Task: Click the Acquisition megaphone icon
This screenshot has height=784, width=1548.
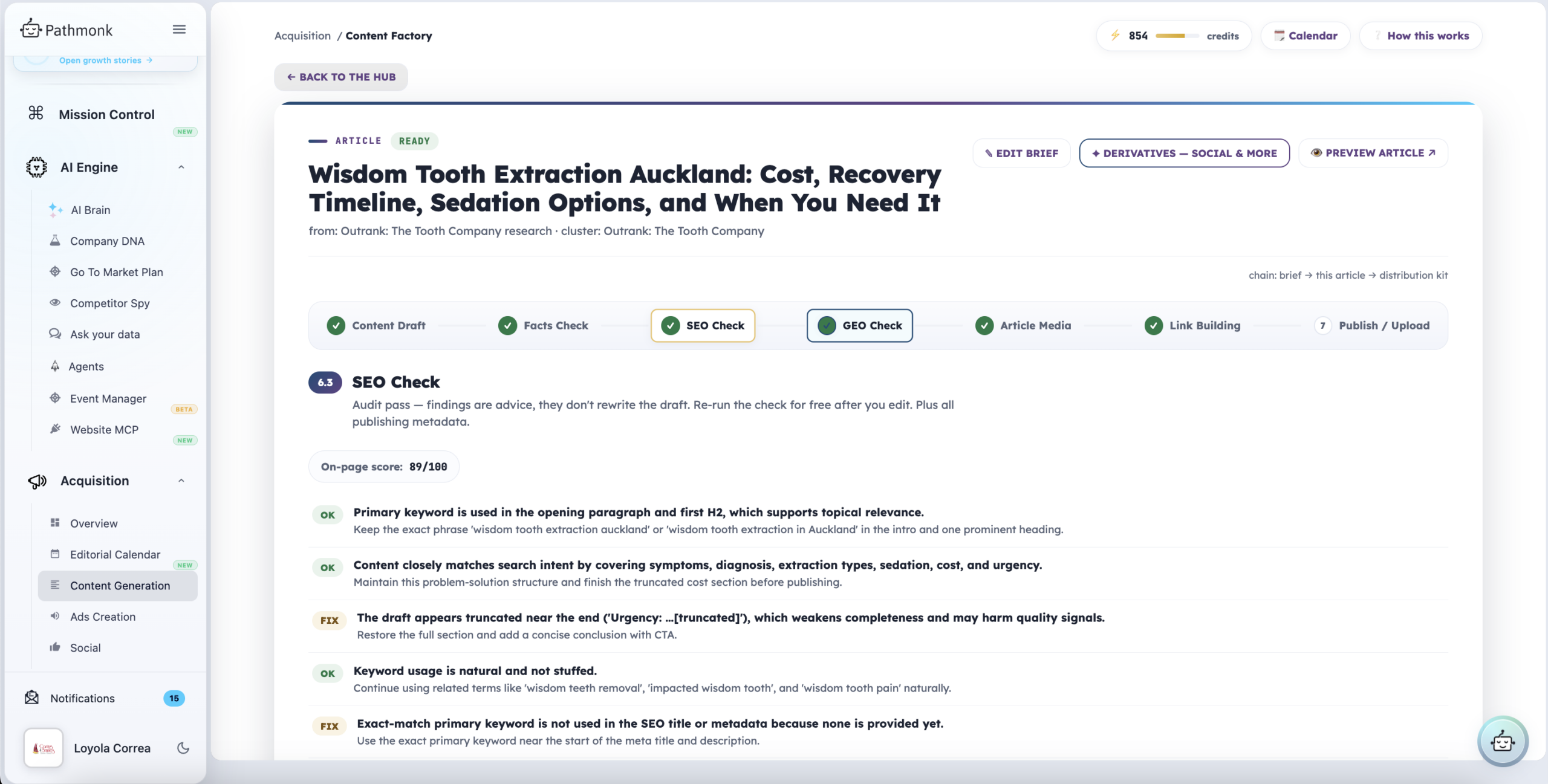Action: (37, 481)
